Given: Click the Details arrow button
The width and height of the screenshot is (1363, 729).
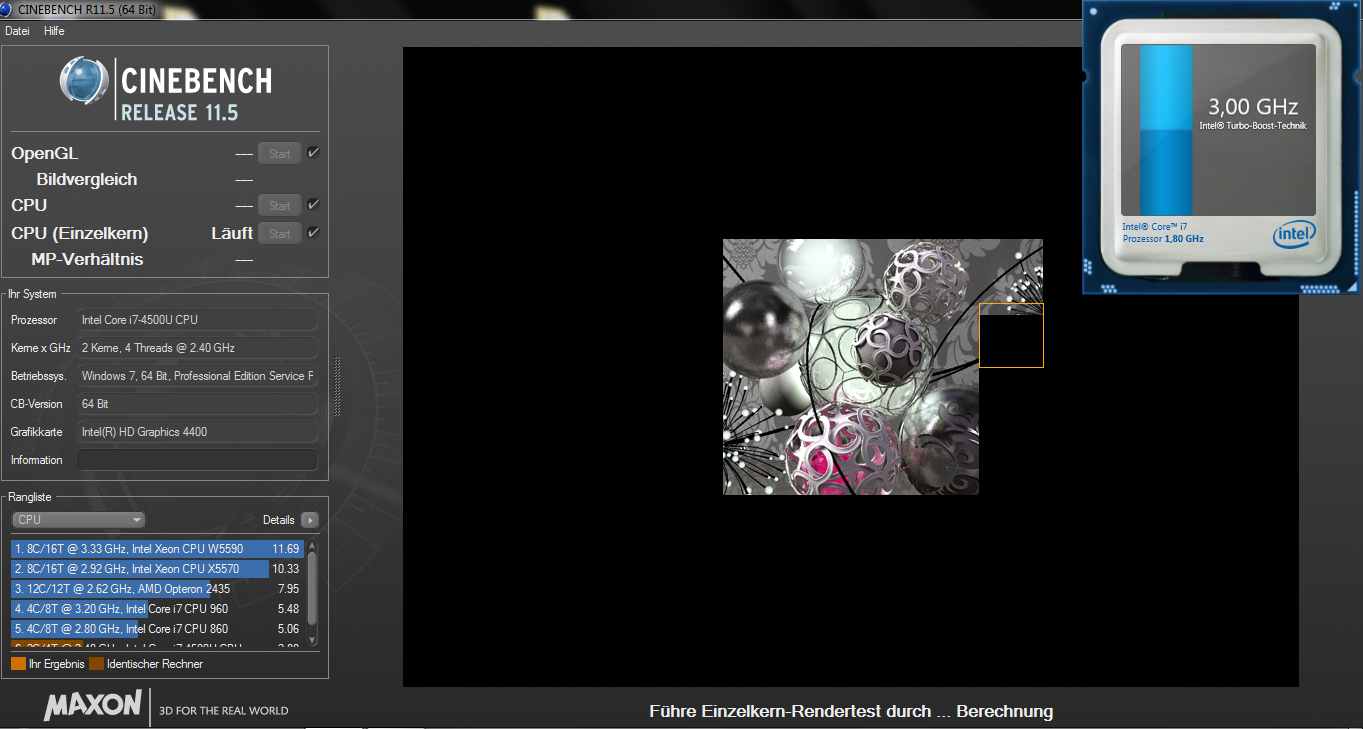Looking at the screenshot, I should click(310, 520).
